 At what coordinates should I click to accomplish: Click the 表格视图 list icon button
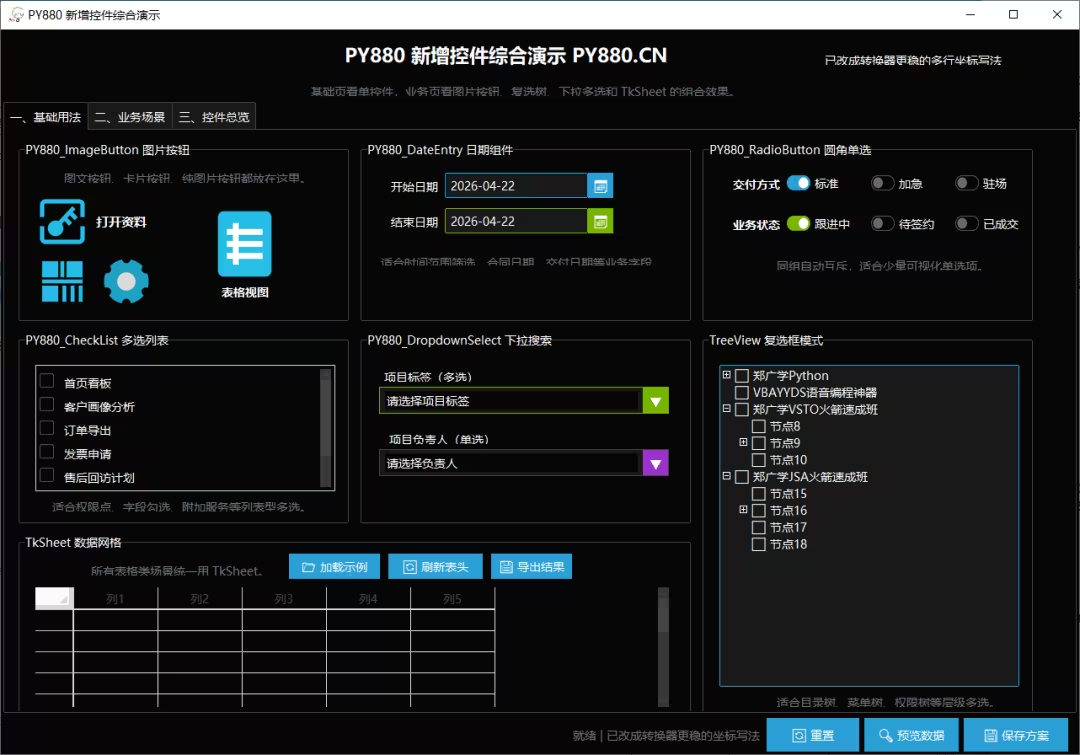pyautogui.click(x=245, y=244)
